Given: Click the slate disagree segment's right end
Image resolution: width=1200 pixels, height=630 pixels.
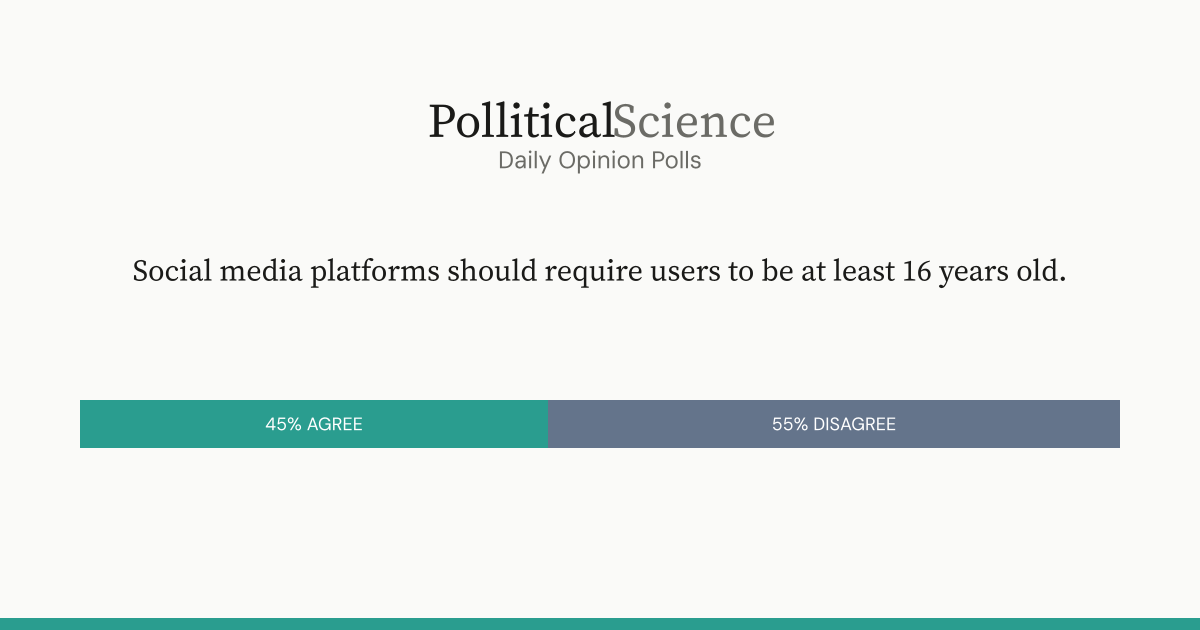Looking at the screenshot, I should point(1112,424).
